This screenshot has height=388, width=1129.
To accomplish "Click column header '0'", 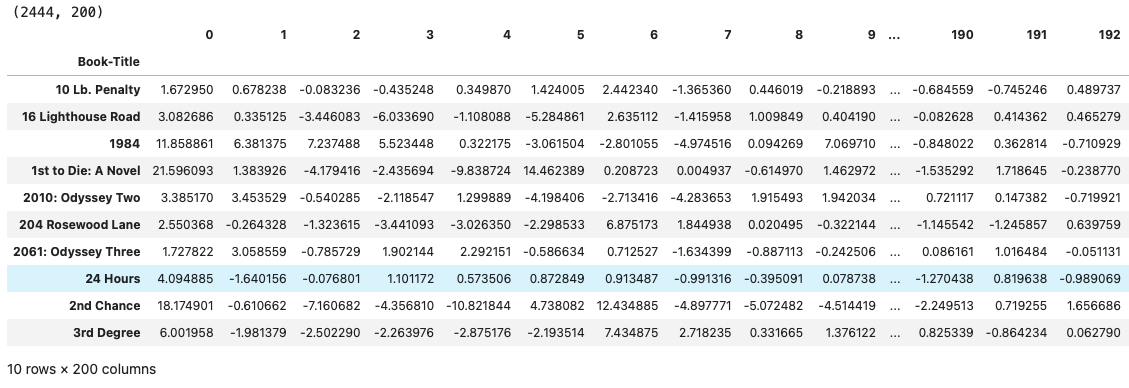I will click(x=209, y=35).
